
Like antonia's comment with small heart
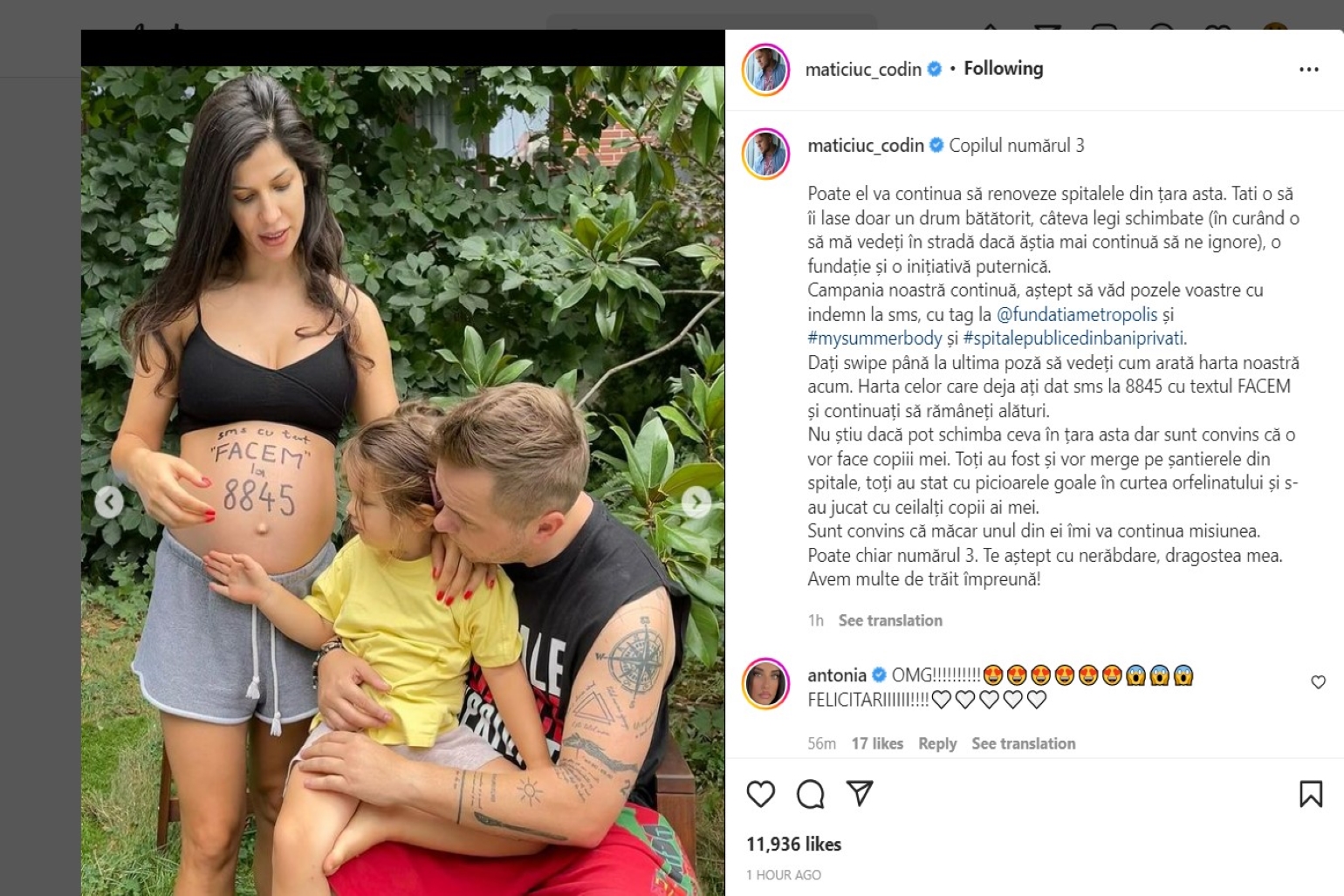tap(1318, 682)
